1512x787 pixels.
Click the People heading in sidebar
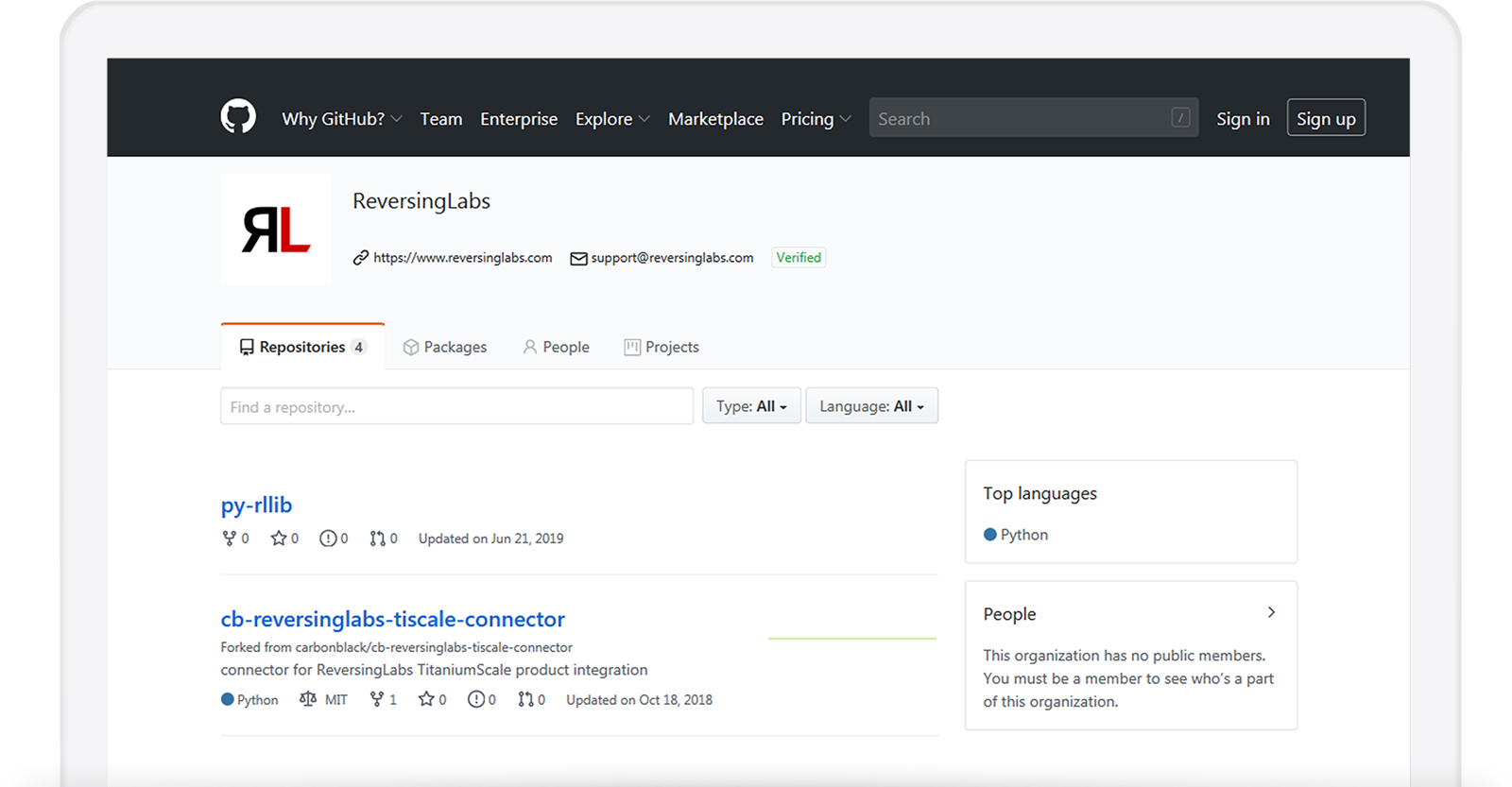1009,614
